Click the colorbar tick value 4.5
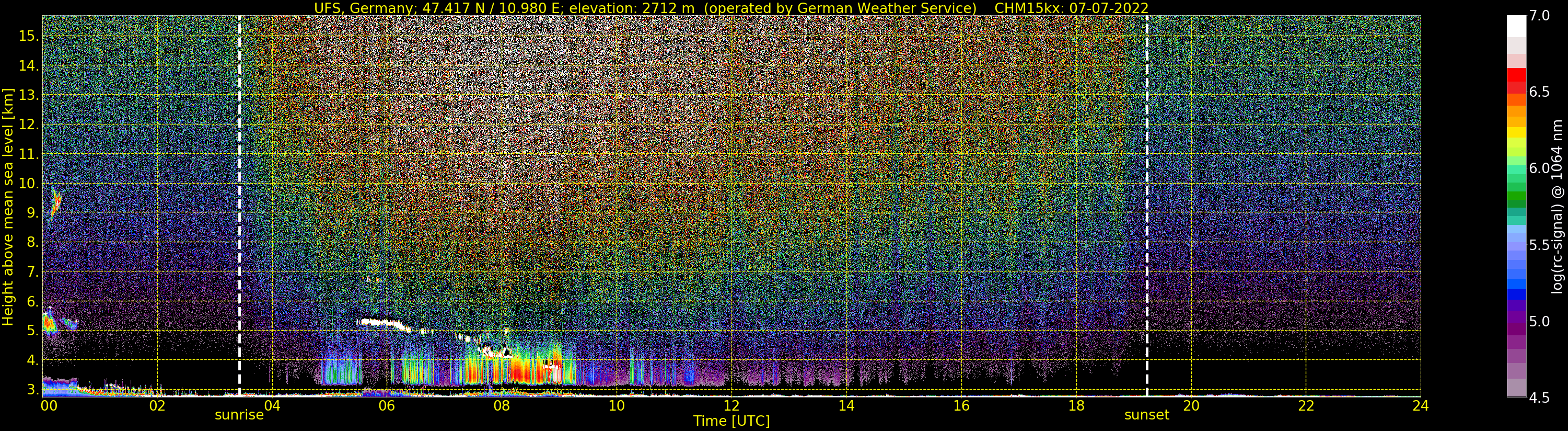 coord(1539,398)
